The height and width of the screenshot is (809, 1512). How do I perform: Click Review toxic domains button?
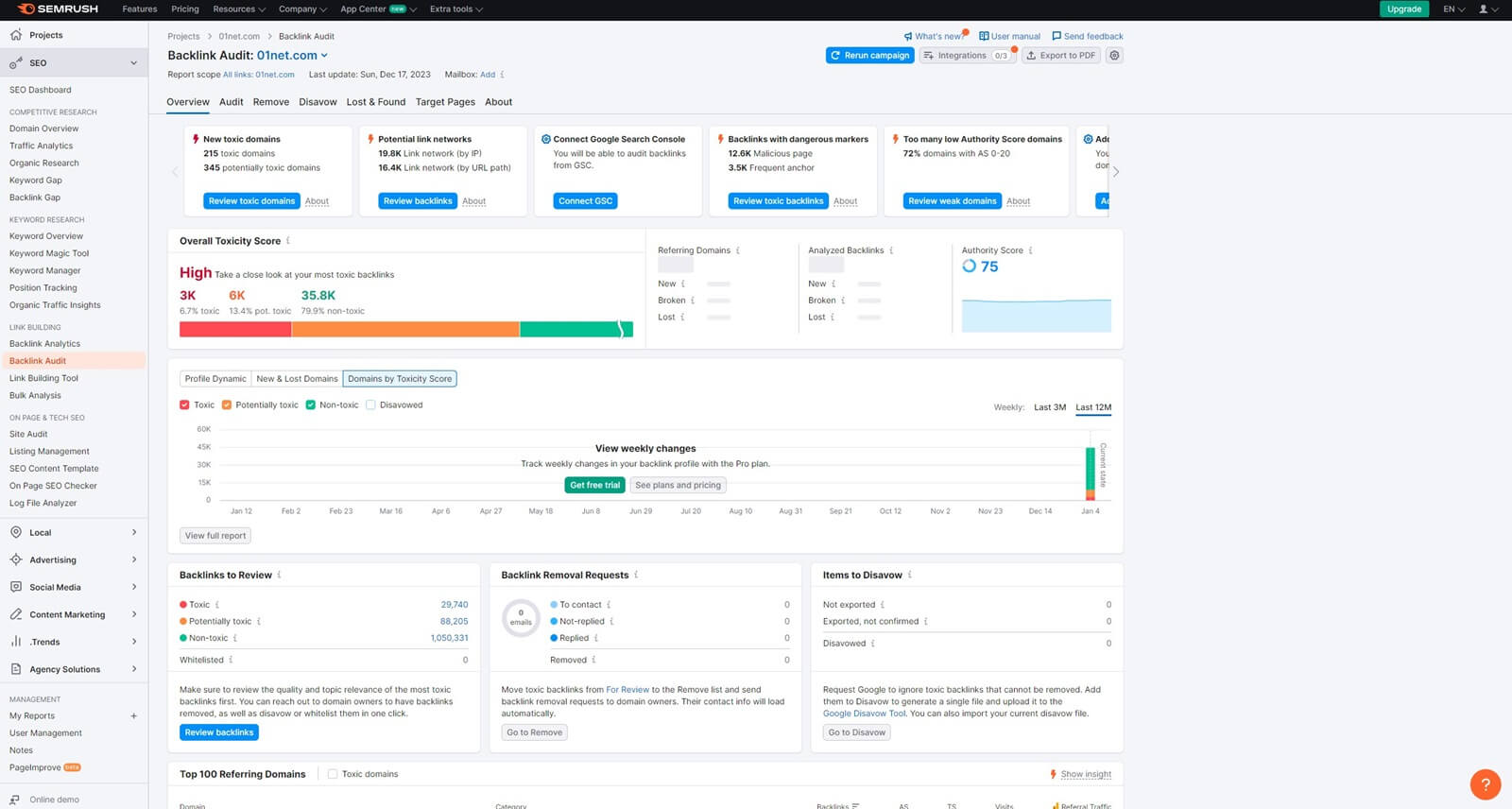pyautogui.click(x=251, y=201)
